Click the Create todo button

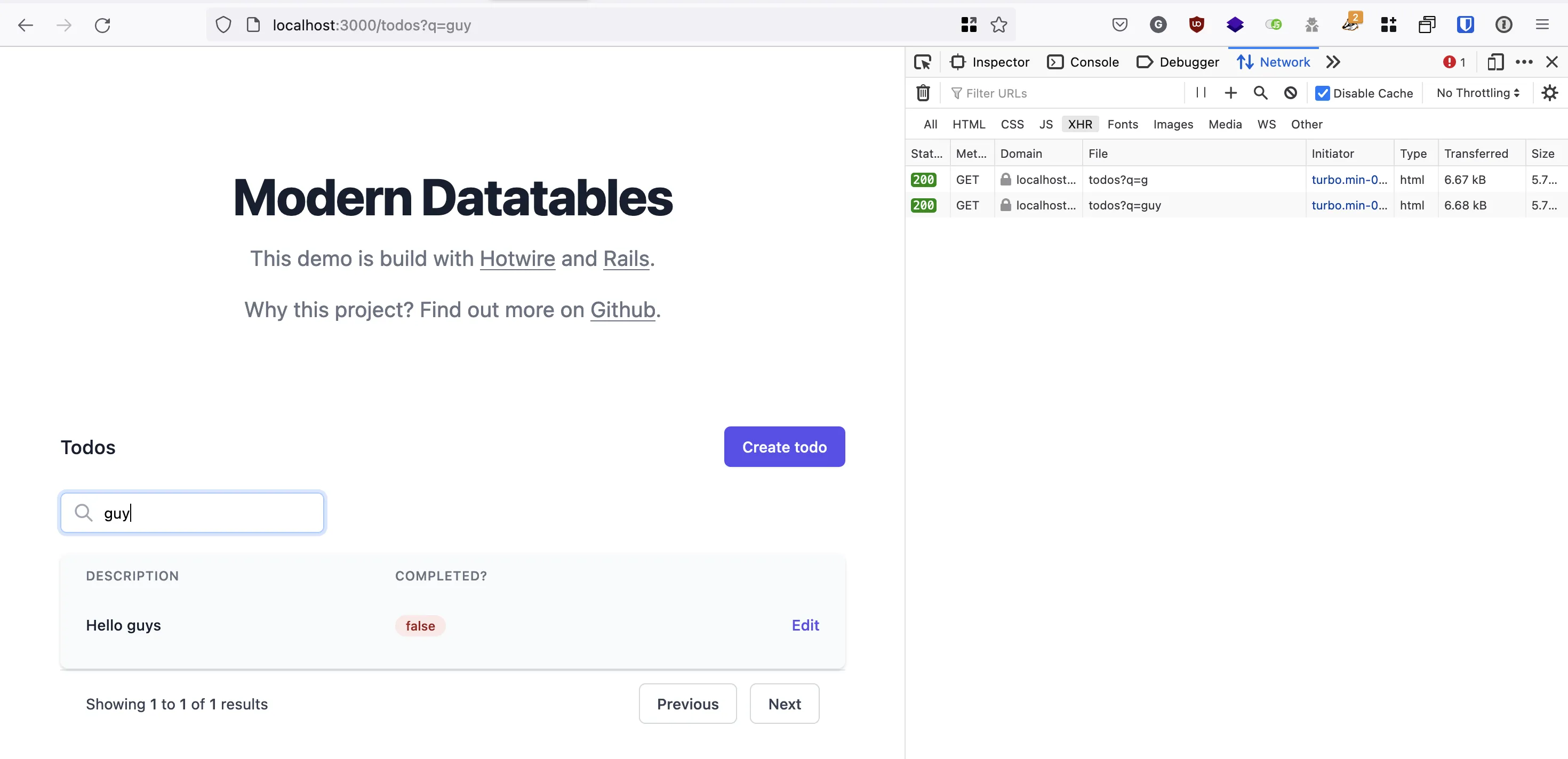(x=784, y=447)
